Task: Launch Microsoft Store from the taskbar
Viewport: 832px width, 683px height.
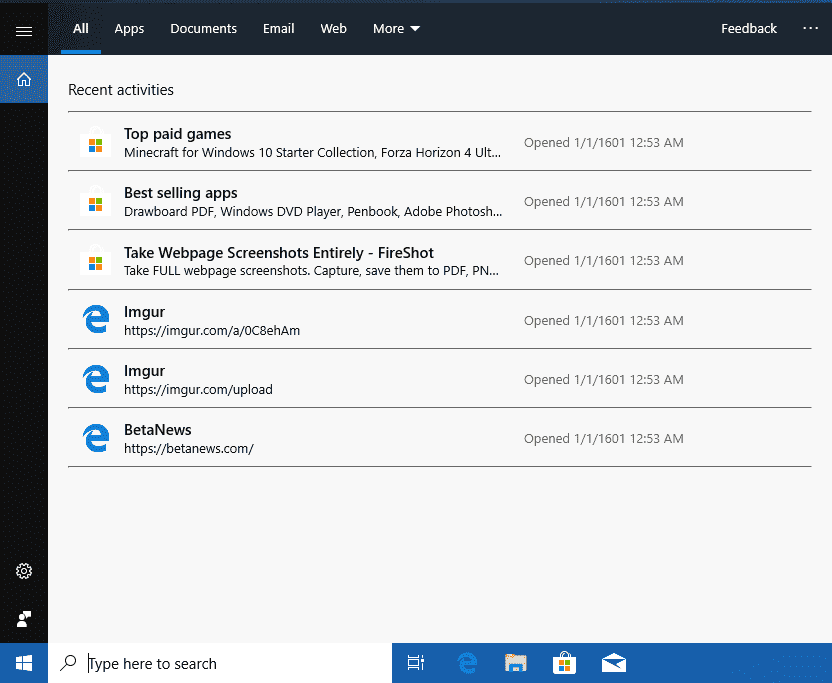Action: (565, 663)
